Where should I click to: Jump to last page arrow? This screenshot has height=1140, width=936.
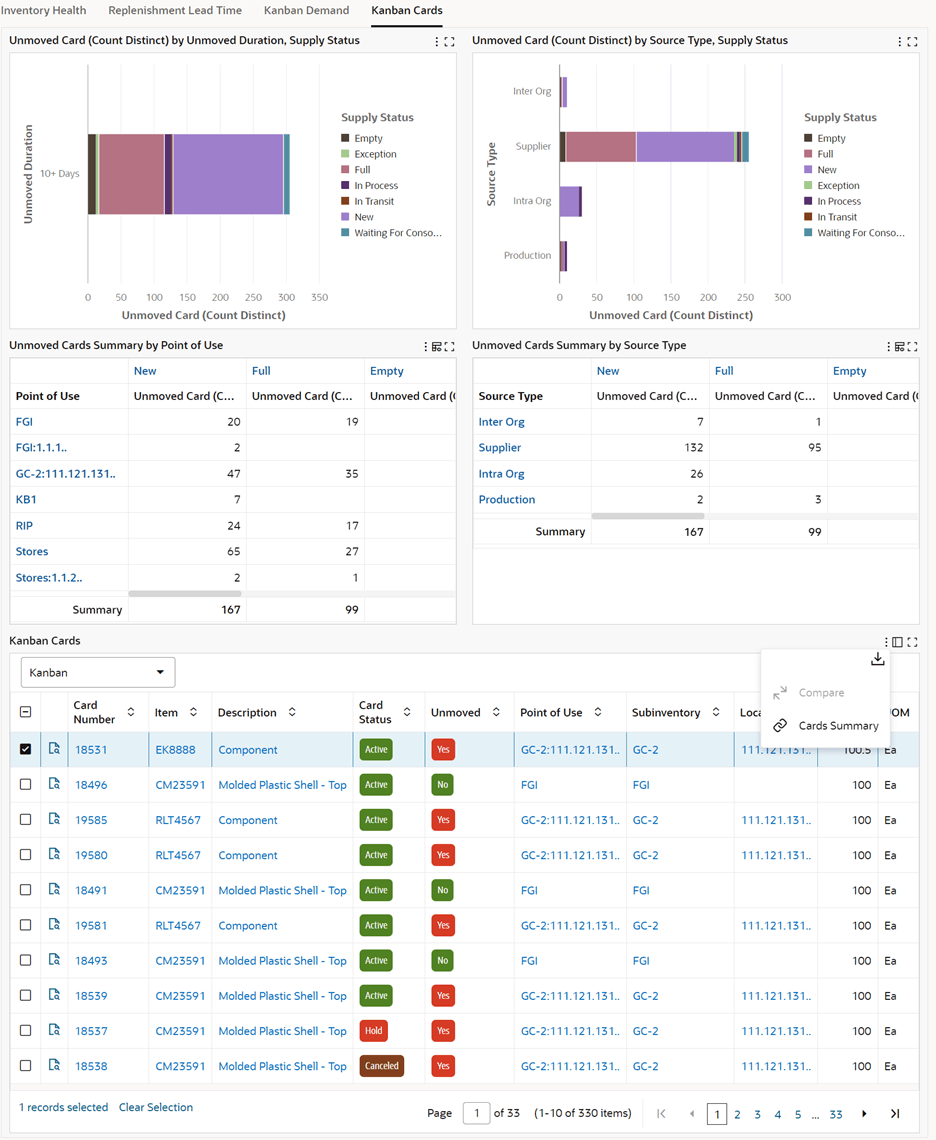pyautogui.click(x=895, y=1113)
